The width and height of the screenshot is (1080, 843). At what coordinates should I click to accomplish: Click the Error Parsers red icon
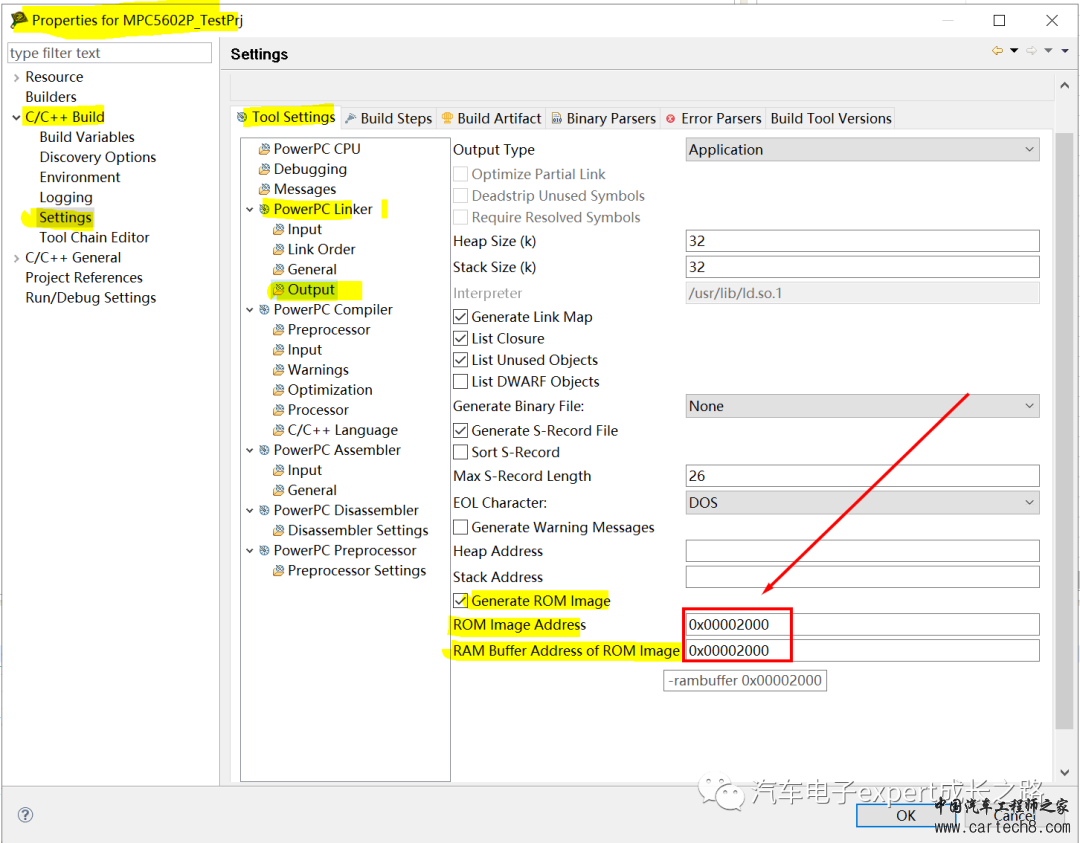point(671,118)
